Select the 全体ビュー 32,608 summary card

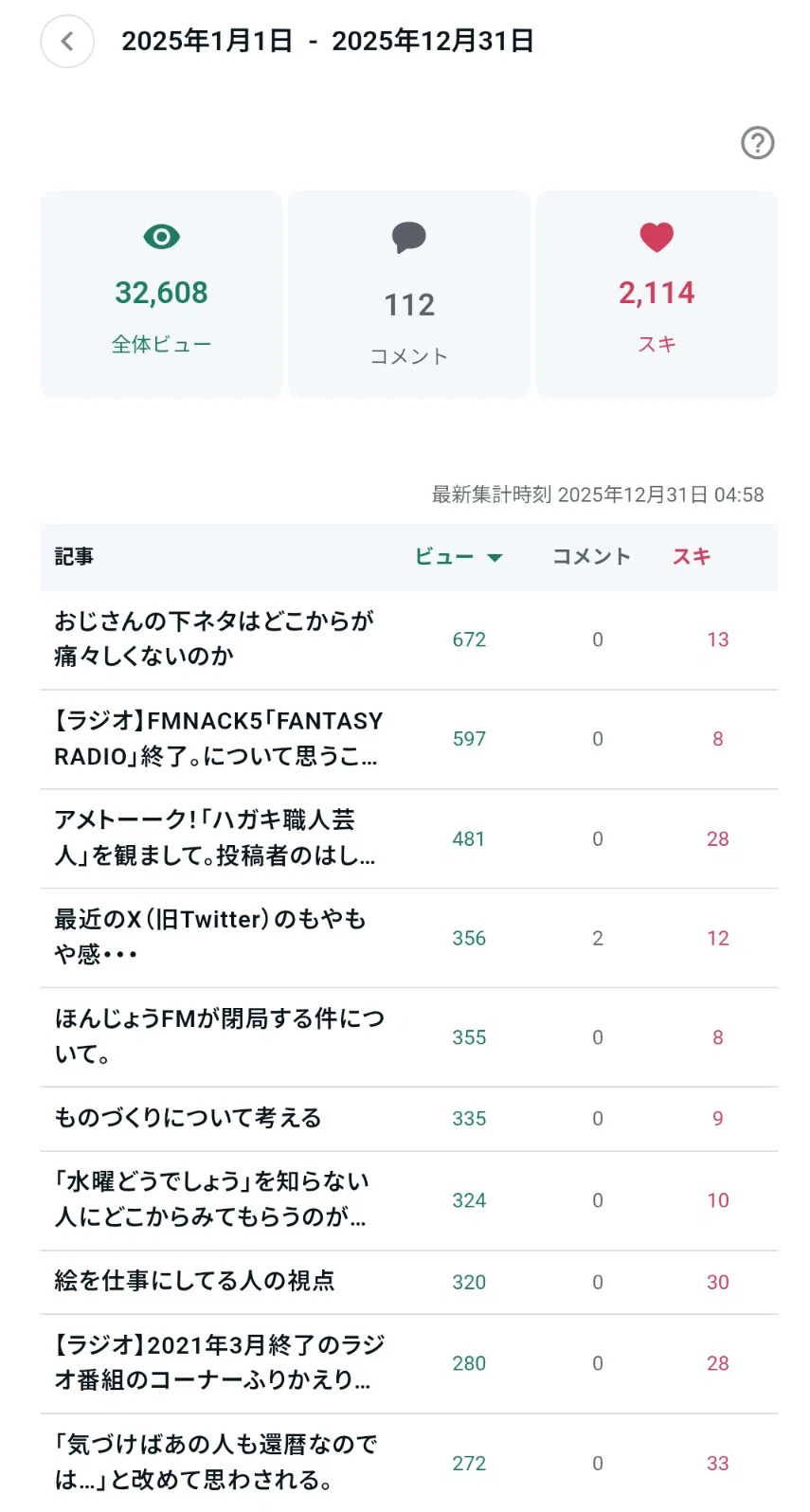click(162, 295)
